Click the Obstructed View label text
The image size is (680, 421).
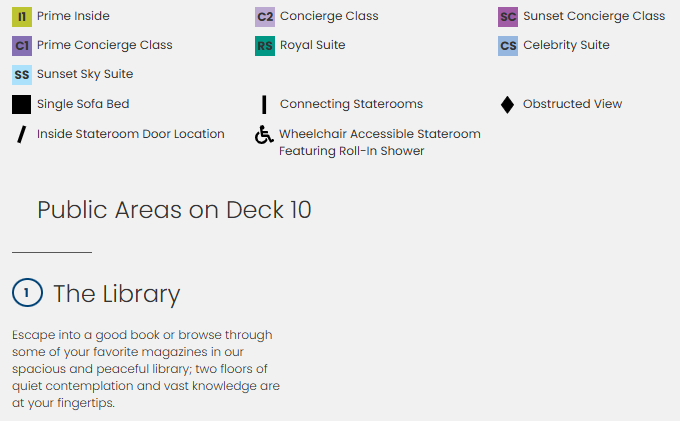pyautogui.click(x=572, y=104)
